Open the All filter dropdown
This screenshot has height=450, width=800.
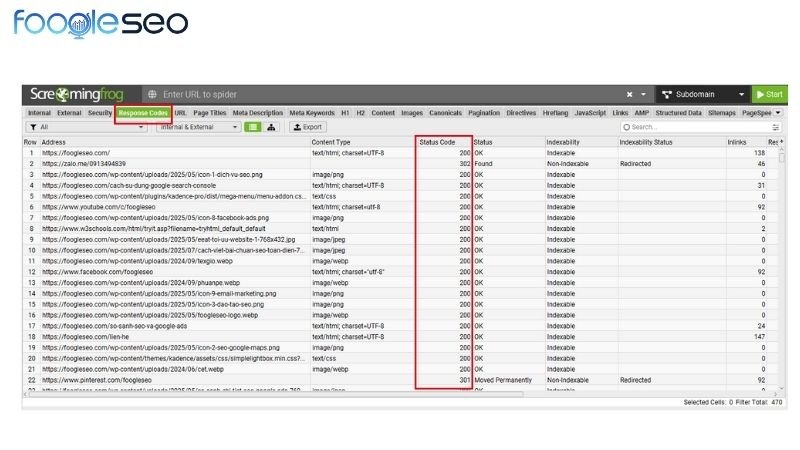tap(86, 127)
